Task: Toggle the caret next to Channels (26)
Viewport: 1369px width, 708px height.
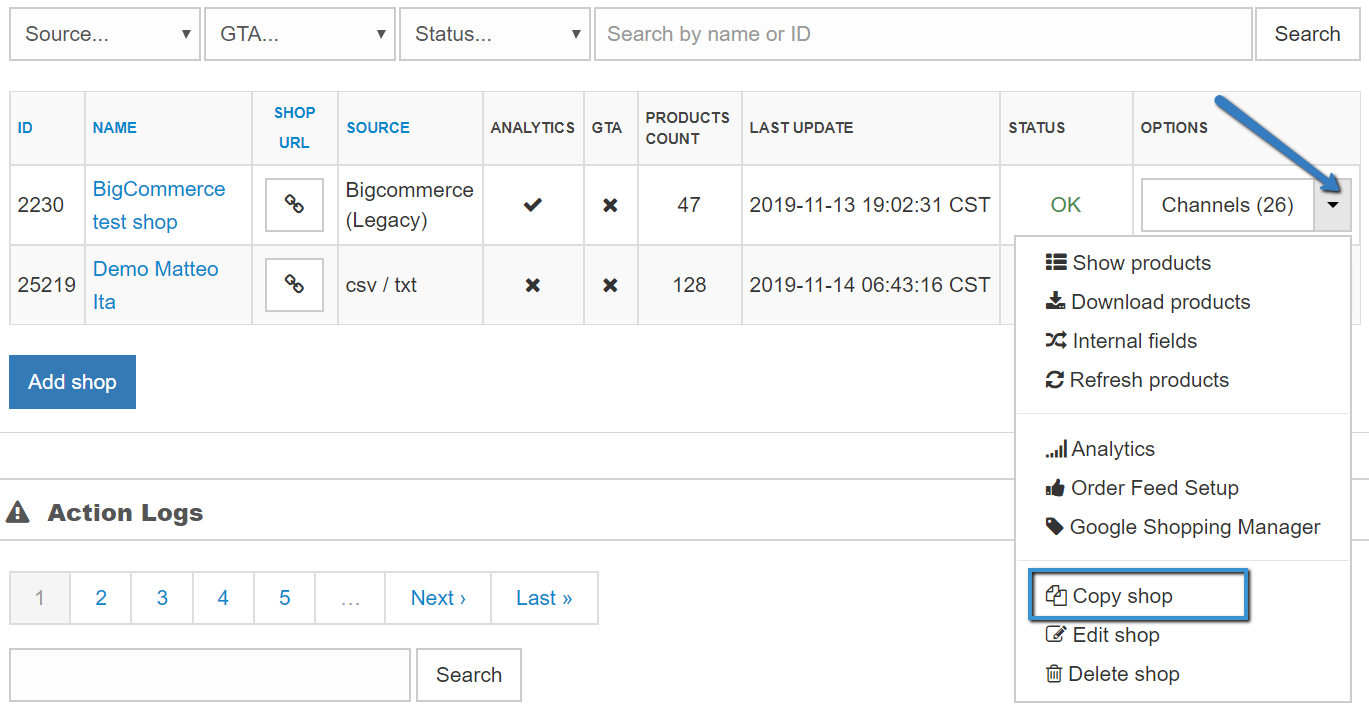Action: pos(1333,205)
